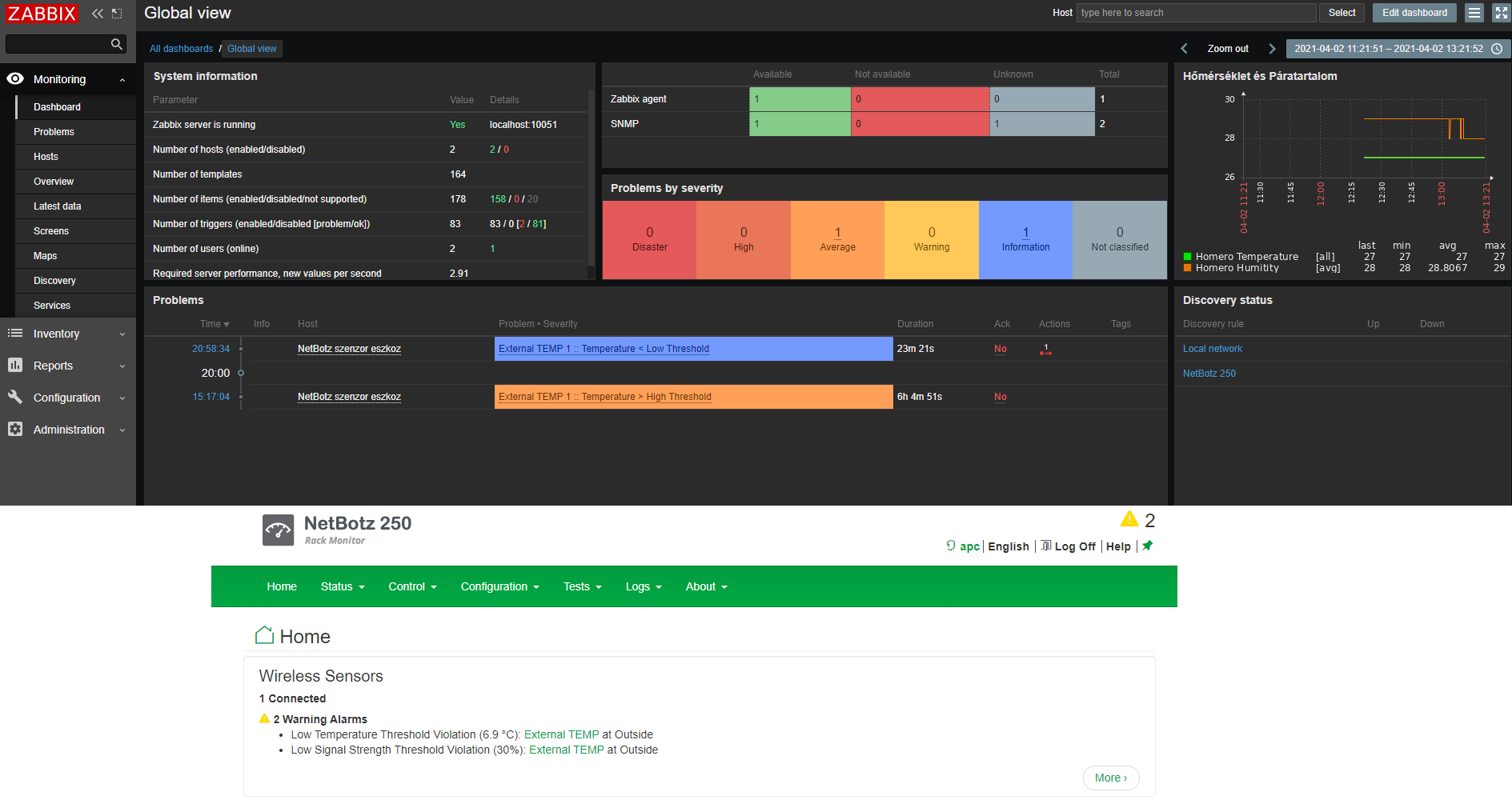Click the Administration gear icon

[x=15, y=429]
